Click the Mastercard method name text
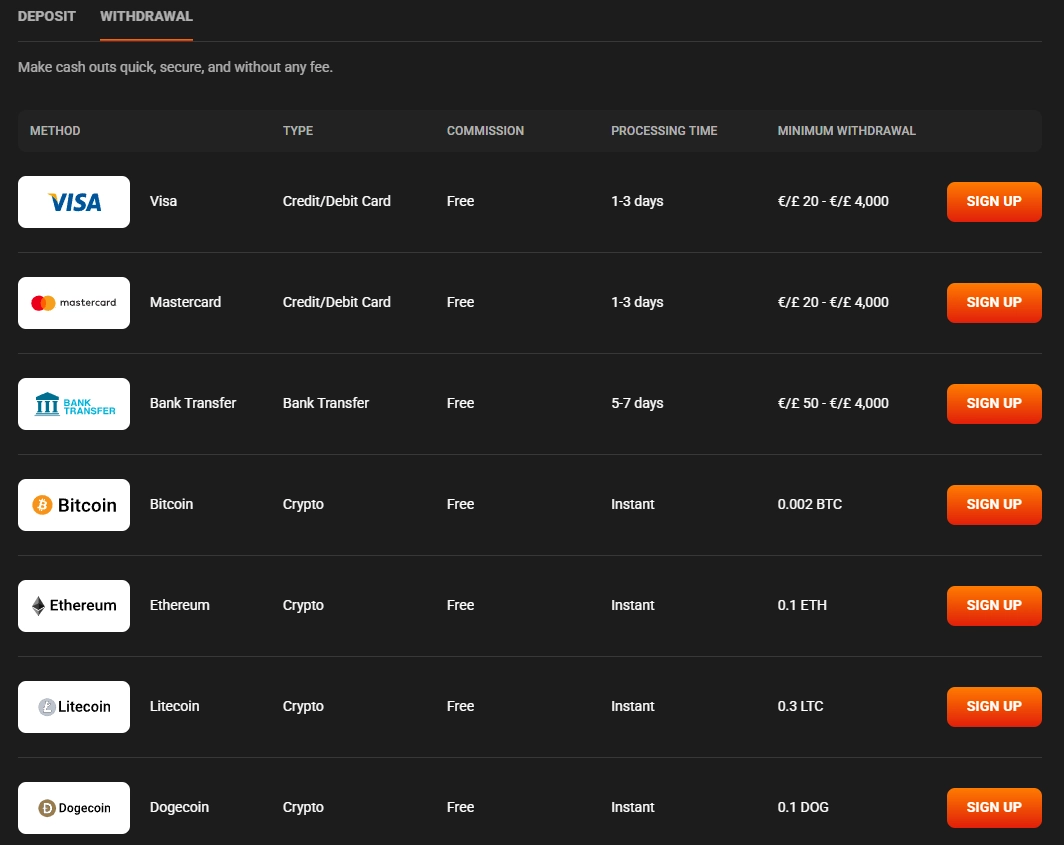The height and width of the screenshot is (845, 1064). tap(185, 303)
